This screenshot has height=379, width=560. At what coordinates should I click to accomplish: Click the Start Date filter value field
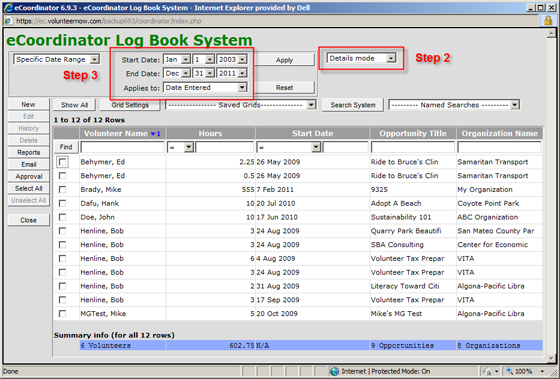(345, 147)
